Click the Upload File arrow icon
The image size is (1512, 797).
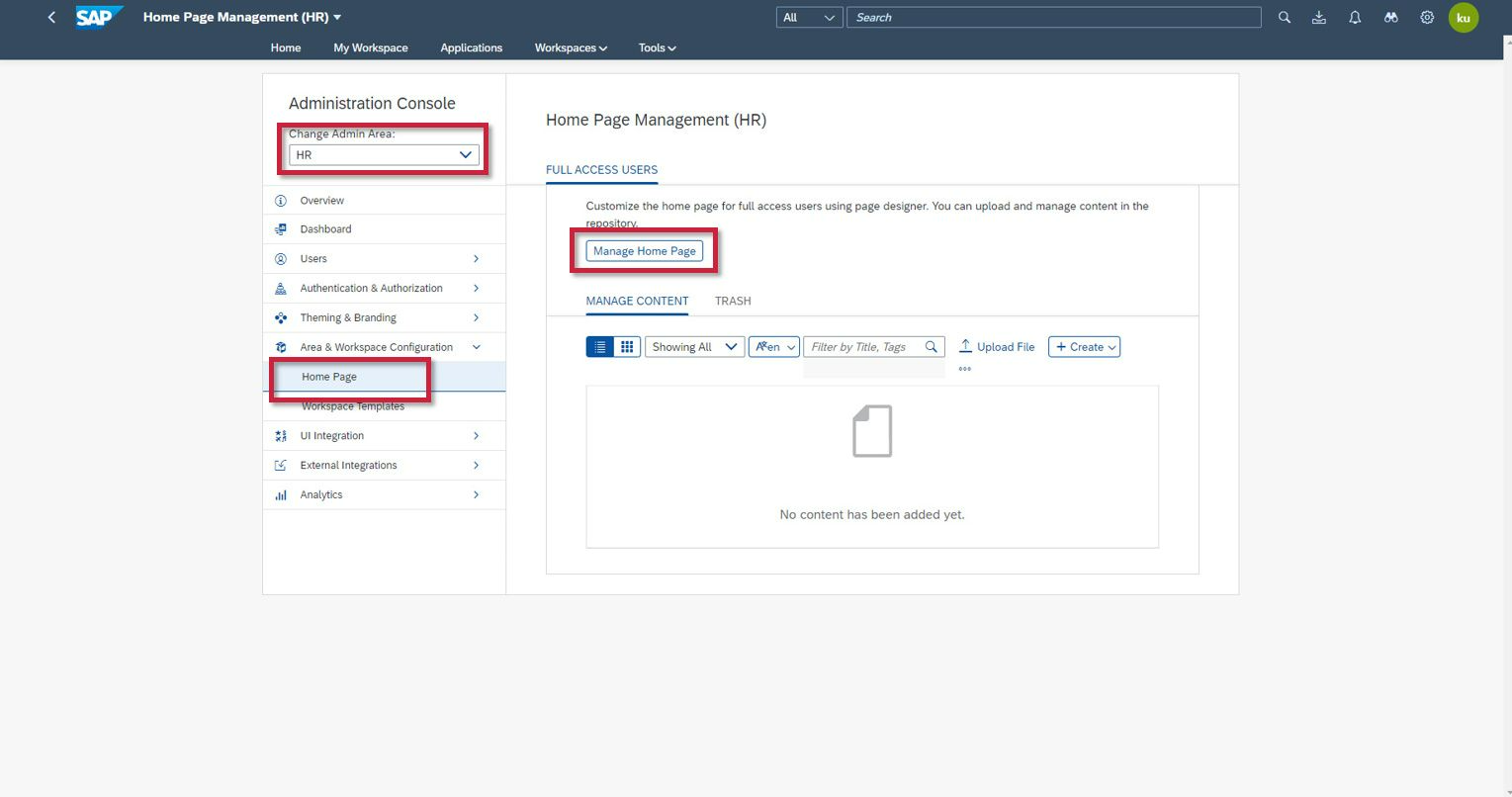point(966,346)
